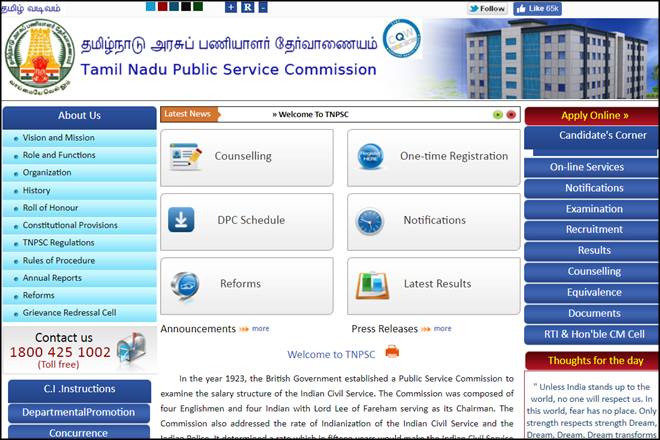The height and width of the screenshot is (440, 660).
Task: Click the DPC Schedule download icon
Action: (181, 220)
